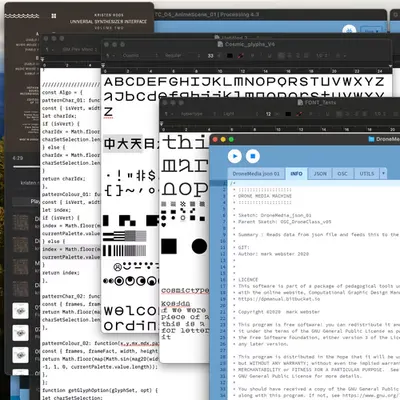
Task: Open the Regular typeface style dropdown
Action: 182,56
